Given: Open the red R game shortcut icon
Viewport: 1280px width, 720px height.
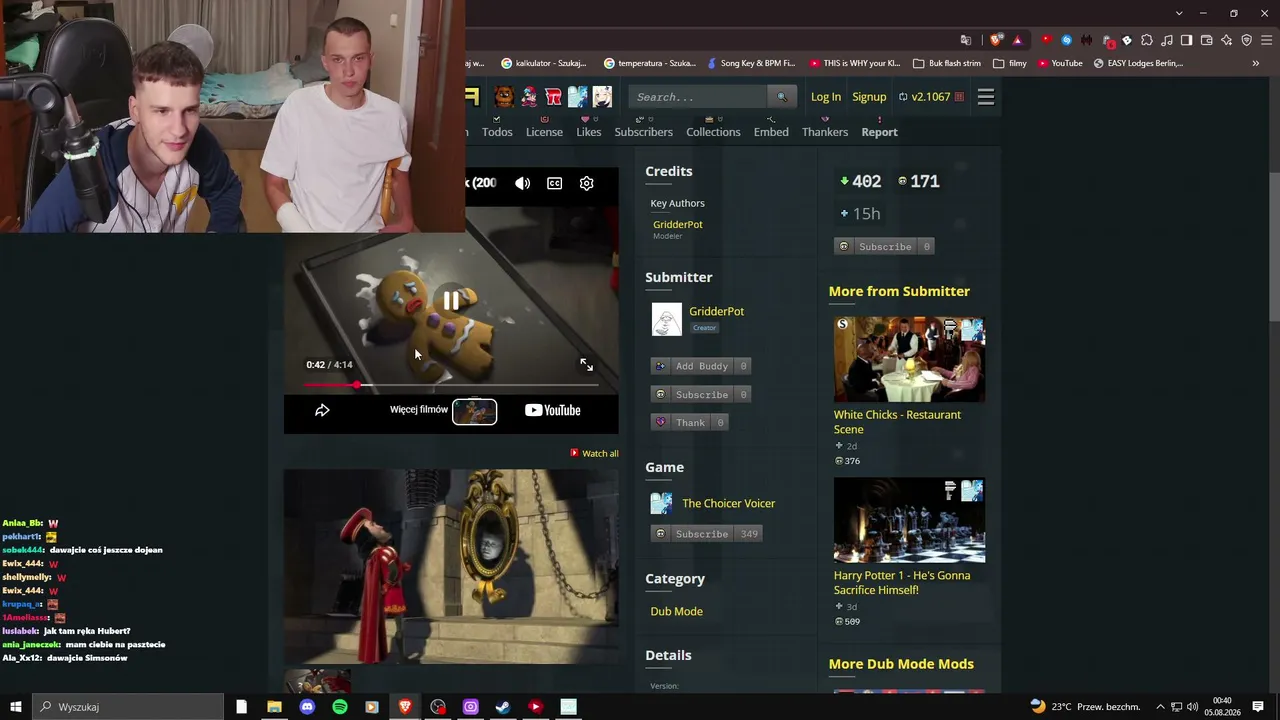Looking at the screenshot, I should [x=553, y=97].
